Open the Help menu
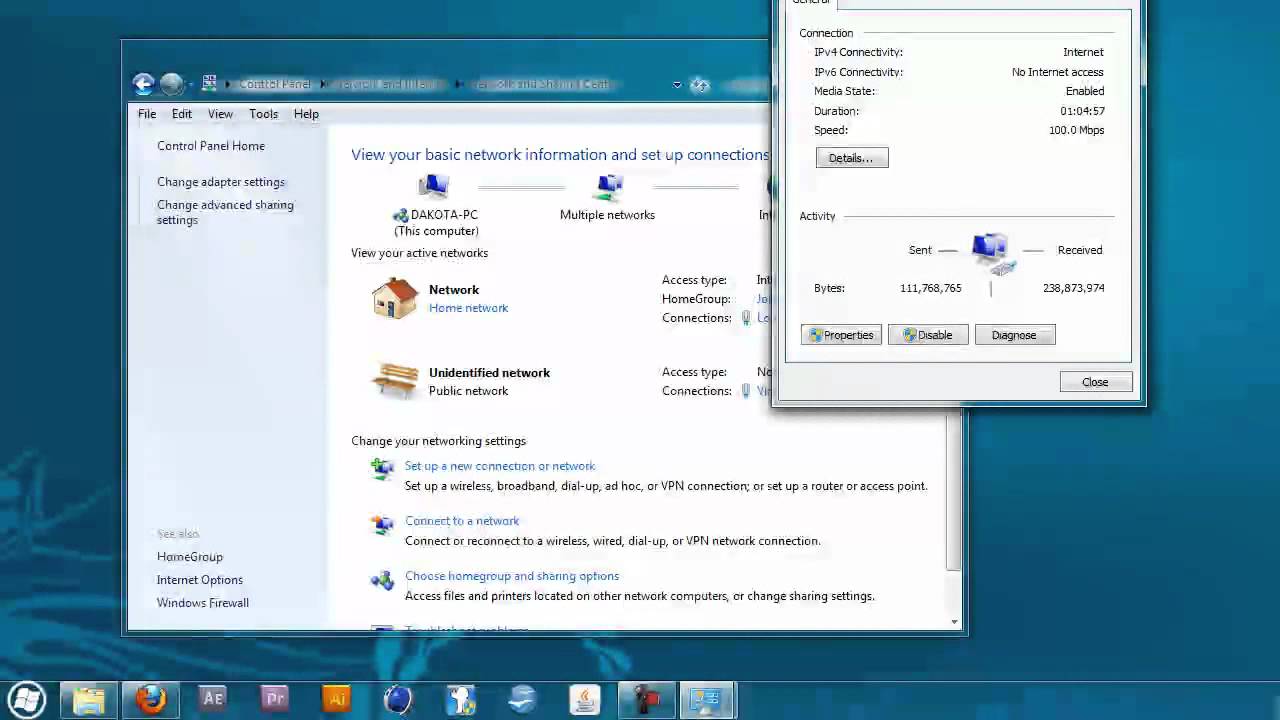Image resolution: width=1280 pixels, height=720 pixels. 306,114
